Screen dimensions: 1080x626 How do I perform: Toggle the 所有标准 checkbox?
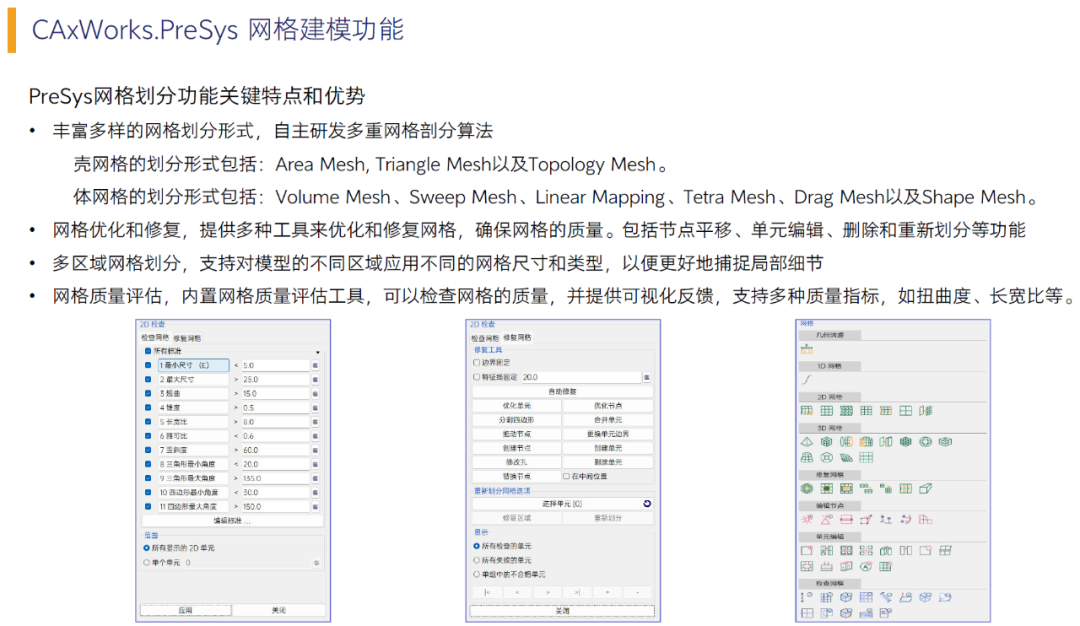[148, 351]
